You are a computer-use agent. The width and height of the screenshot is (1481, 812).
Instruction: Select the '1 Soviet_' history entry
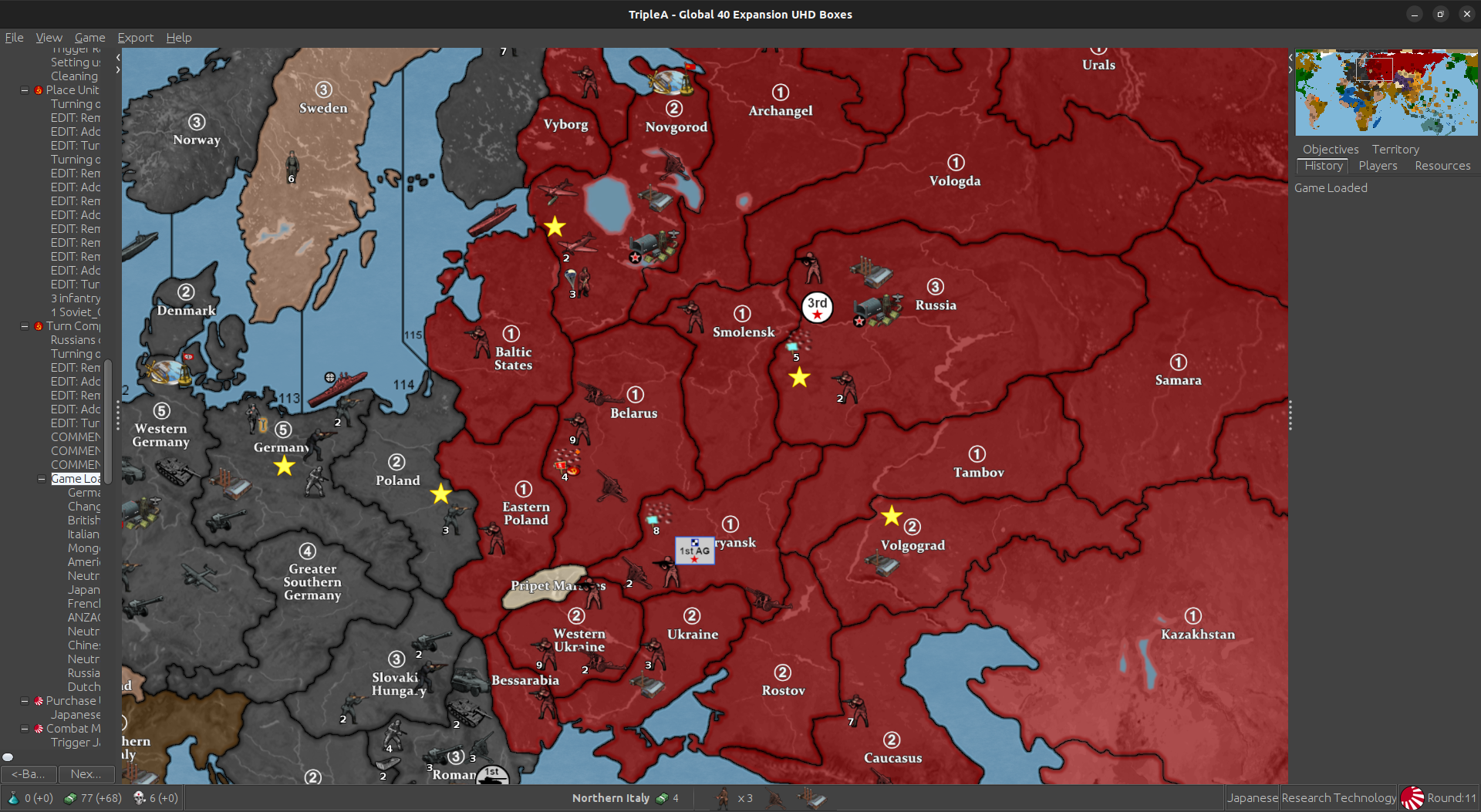click(x=76, y=312)
